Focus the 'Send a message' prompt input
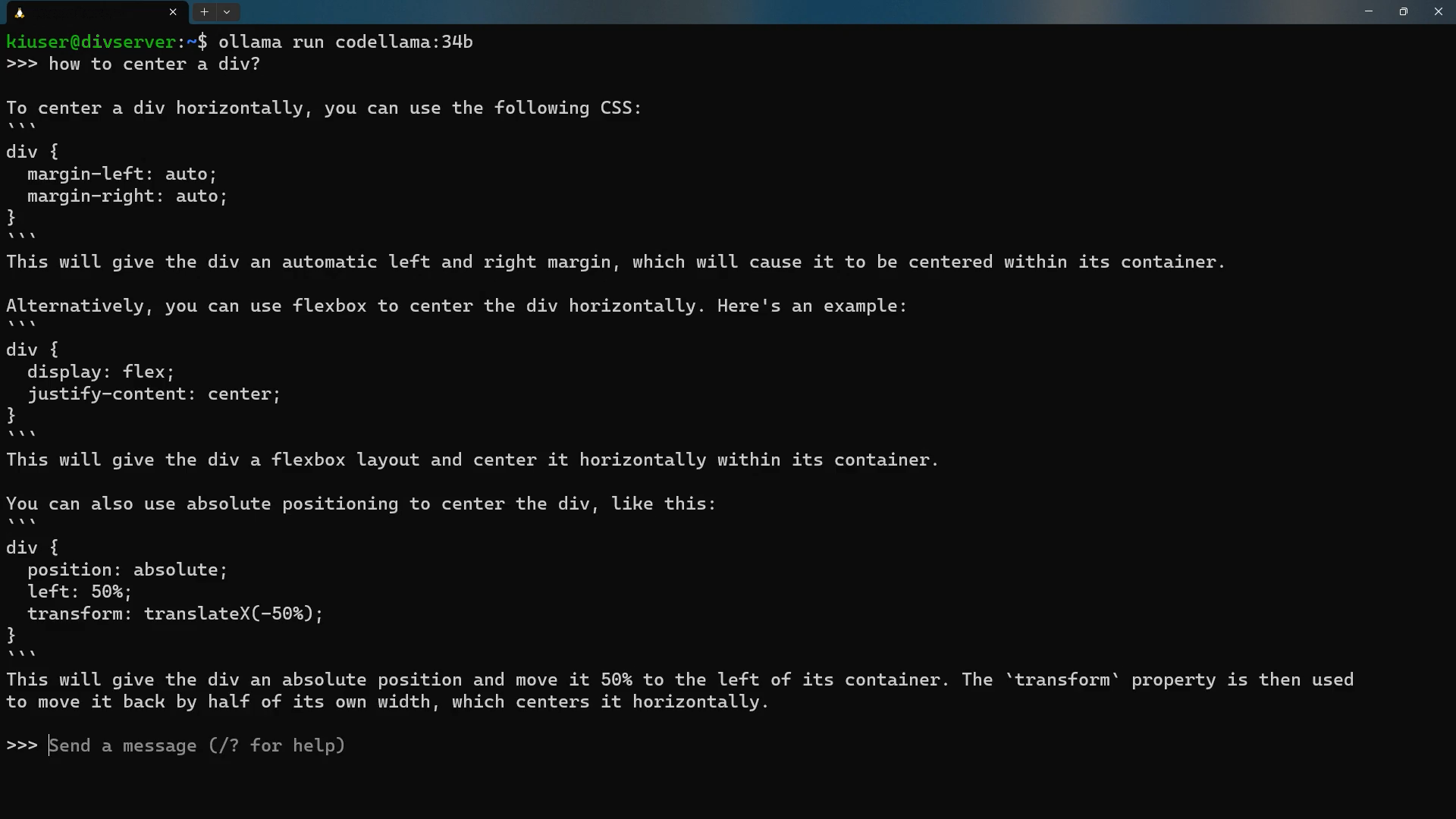The height and width of the screenshot is (819, 1456). [x=197, y=745]
